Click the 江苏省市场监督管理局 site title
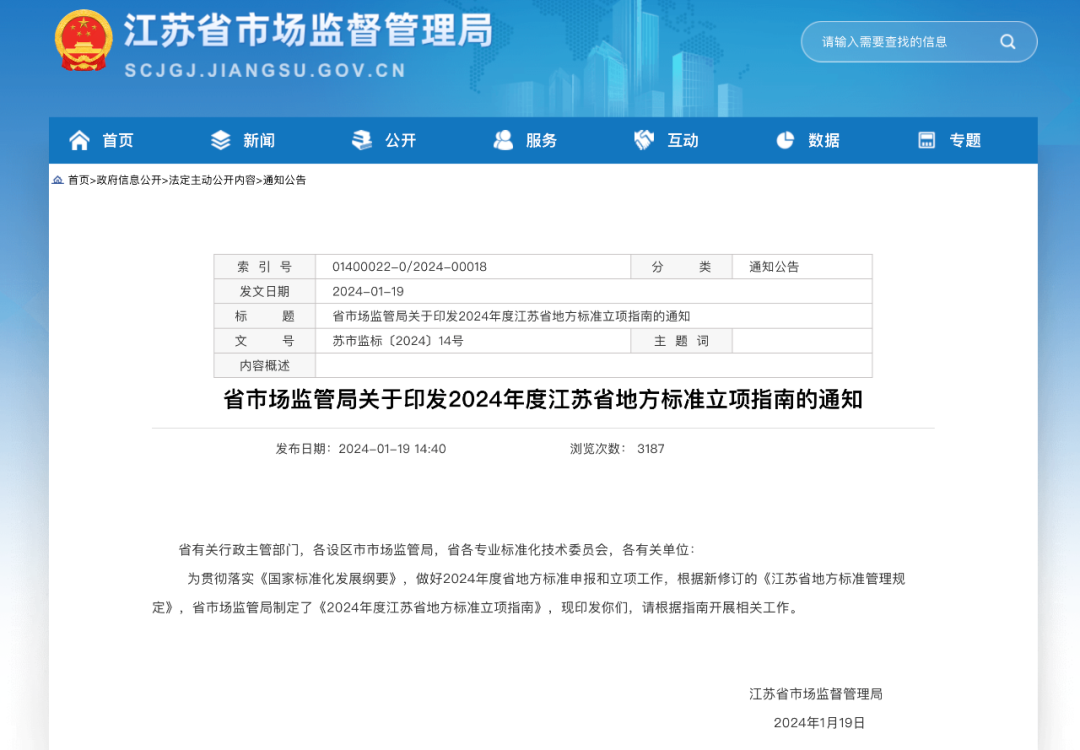The height and width of the screenshot is (750, 1080). 309,31
